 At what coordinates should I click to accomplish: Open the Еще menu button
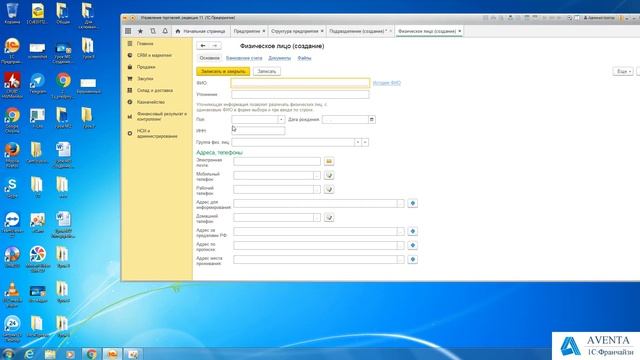(x=623, y=71)
